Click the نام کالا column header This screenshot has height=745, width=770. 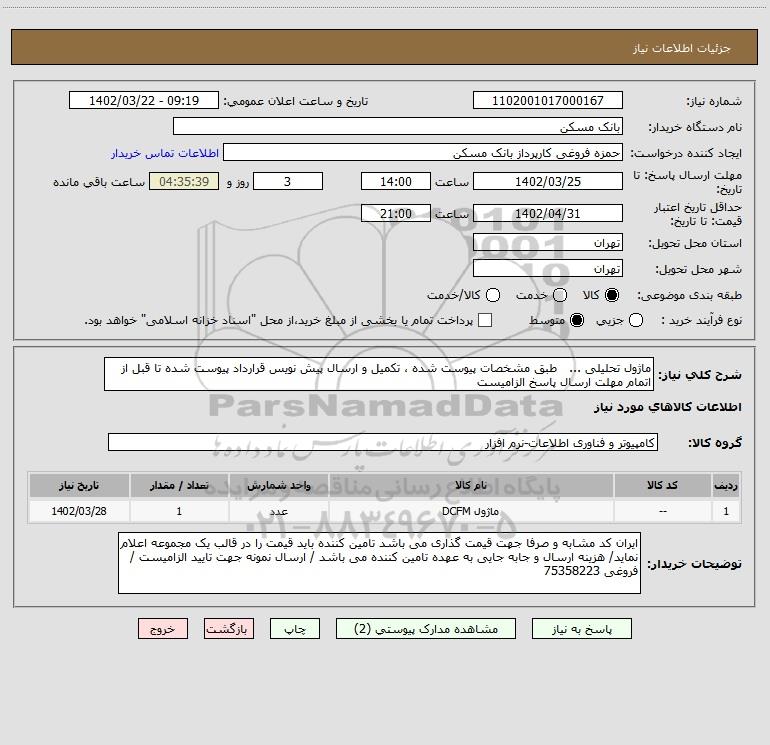click(470, 485)
